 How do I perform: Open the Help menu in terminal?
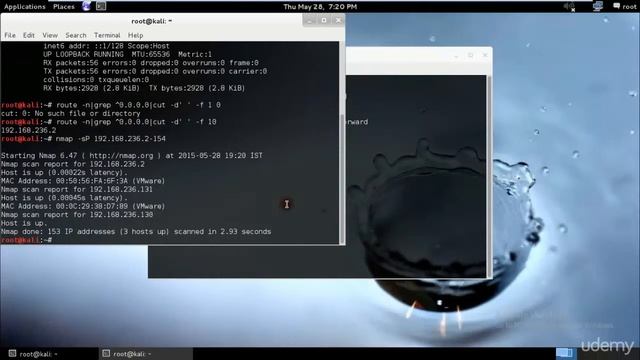(x=136, y=35)
